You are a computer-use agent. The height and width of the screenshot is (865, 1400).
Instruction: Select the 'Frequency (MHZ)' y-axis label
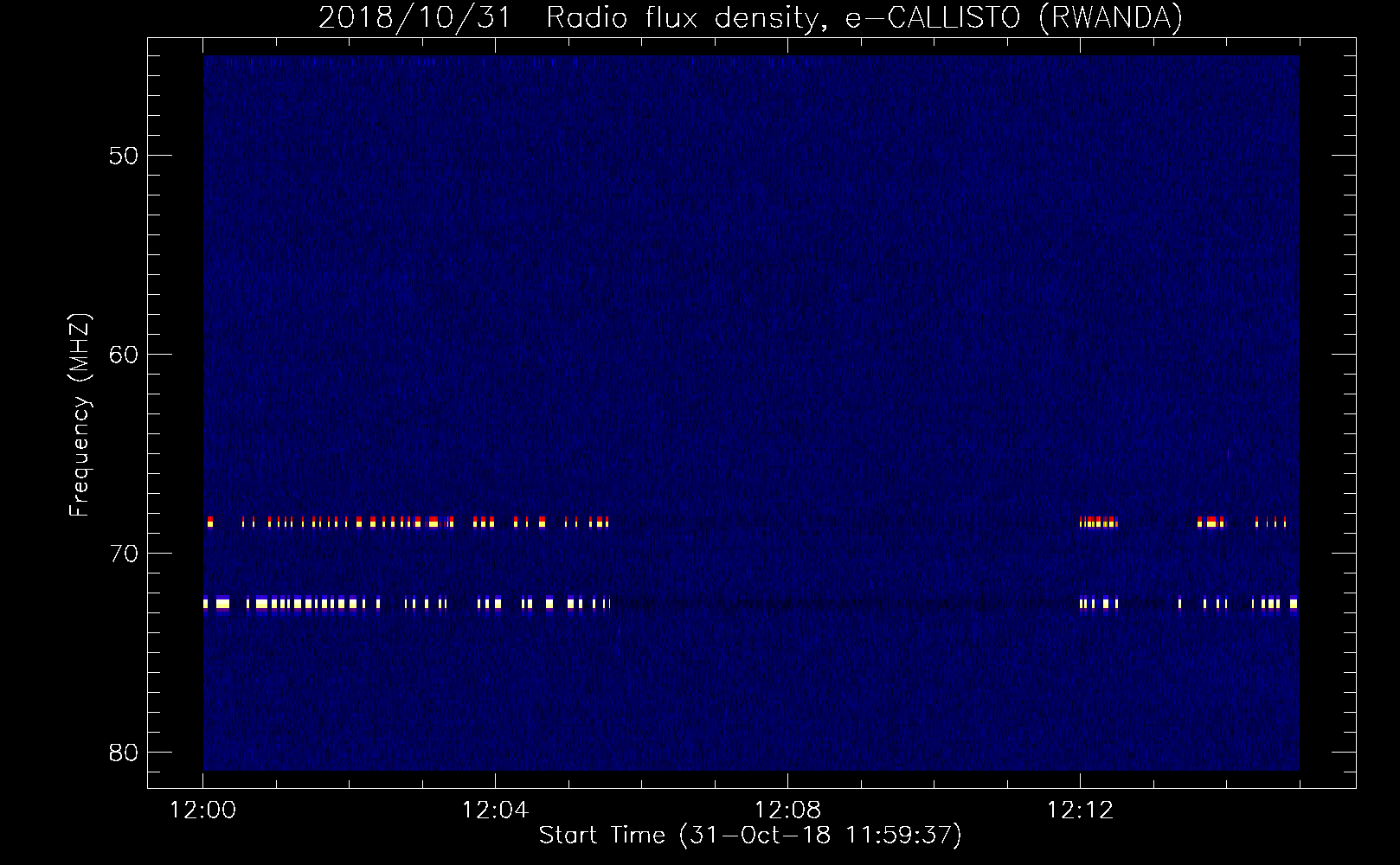click(x=79, y=415)
